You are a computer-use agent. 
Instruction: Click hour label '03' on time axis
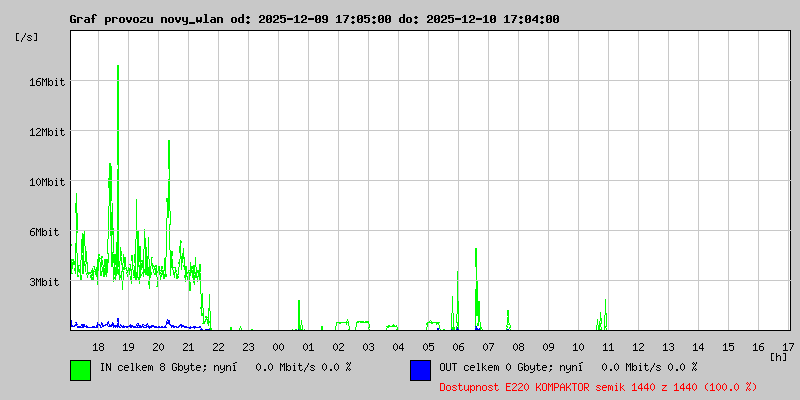368,347
